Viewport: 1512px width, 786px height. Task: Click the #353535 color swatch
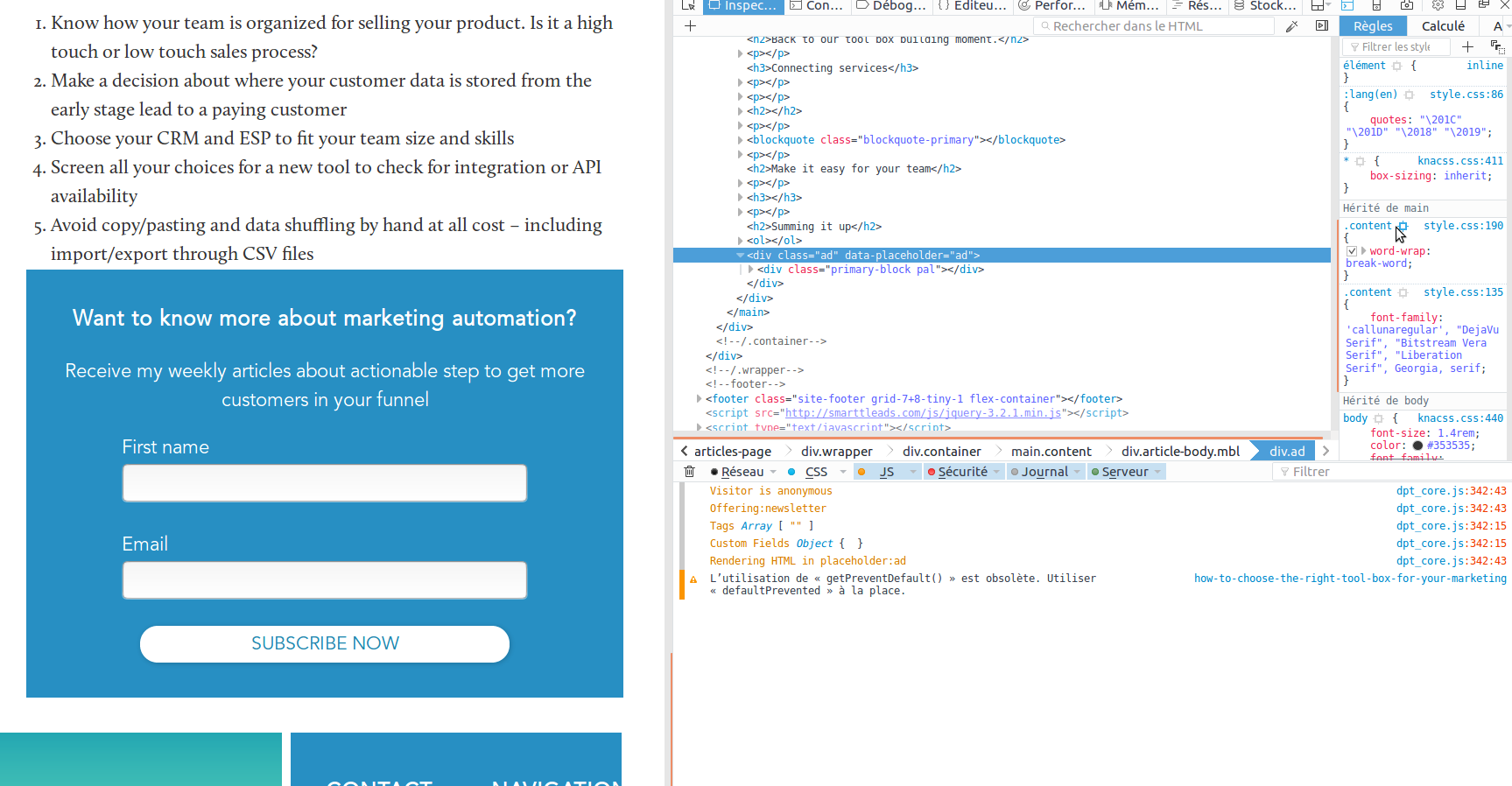pyautogui.click(x=1417, y=446)
